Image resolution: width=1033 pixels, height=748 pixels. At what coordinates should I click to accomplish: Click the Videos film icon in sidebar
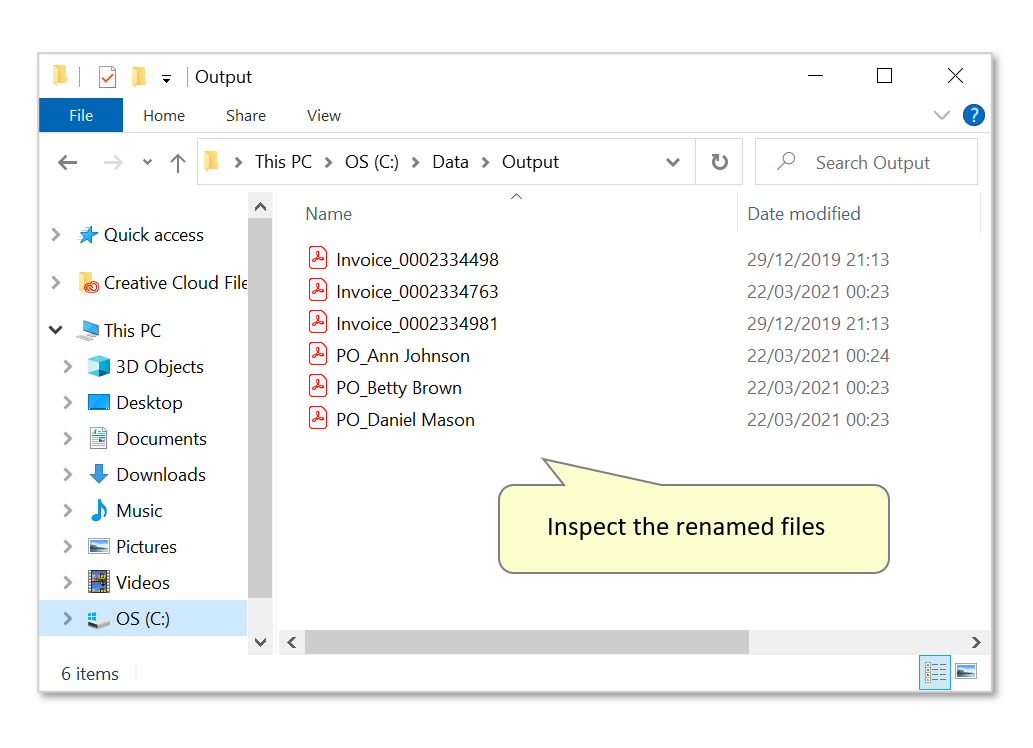click(99, 582)
